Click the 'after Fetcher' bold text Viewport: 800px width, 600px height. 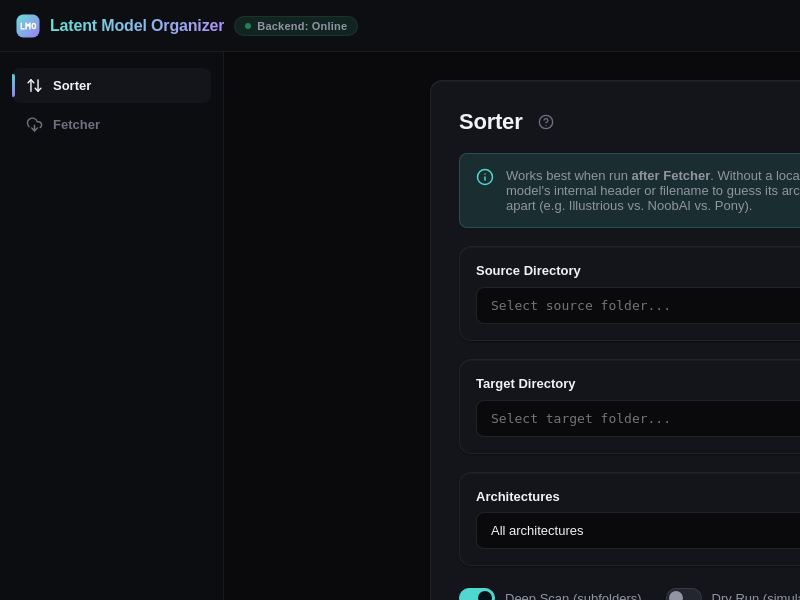[670, 176]
